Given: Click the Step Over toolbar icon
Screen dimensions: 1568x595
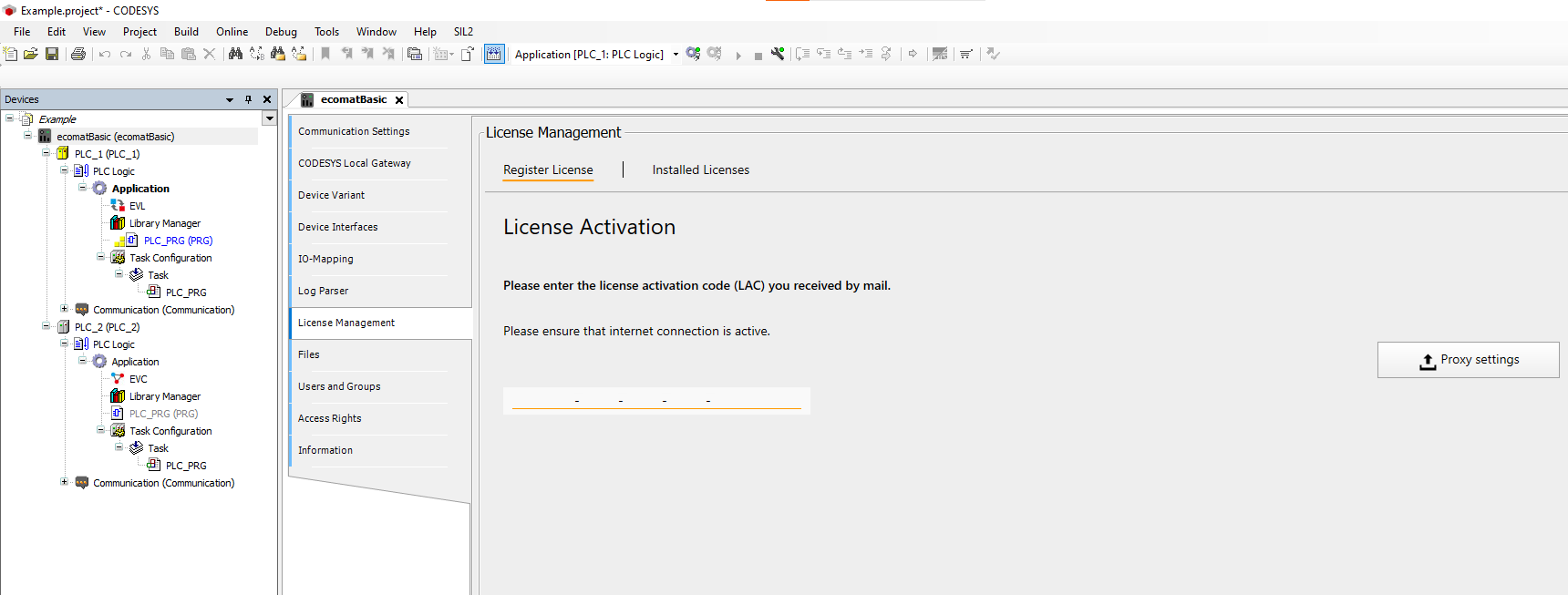Looking at the screenshot, I should [x=802, y=54].
